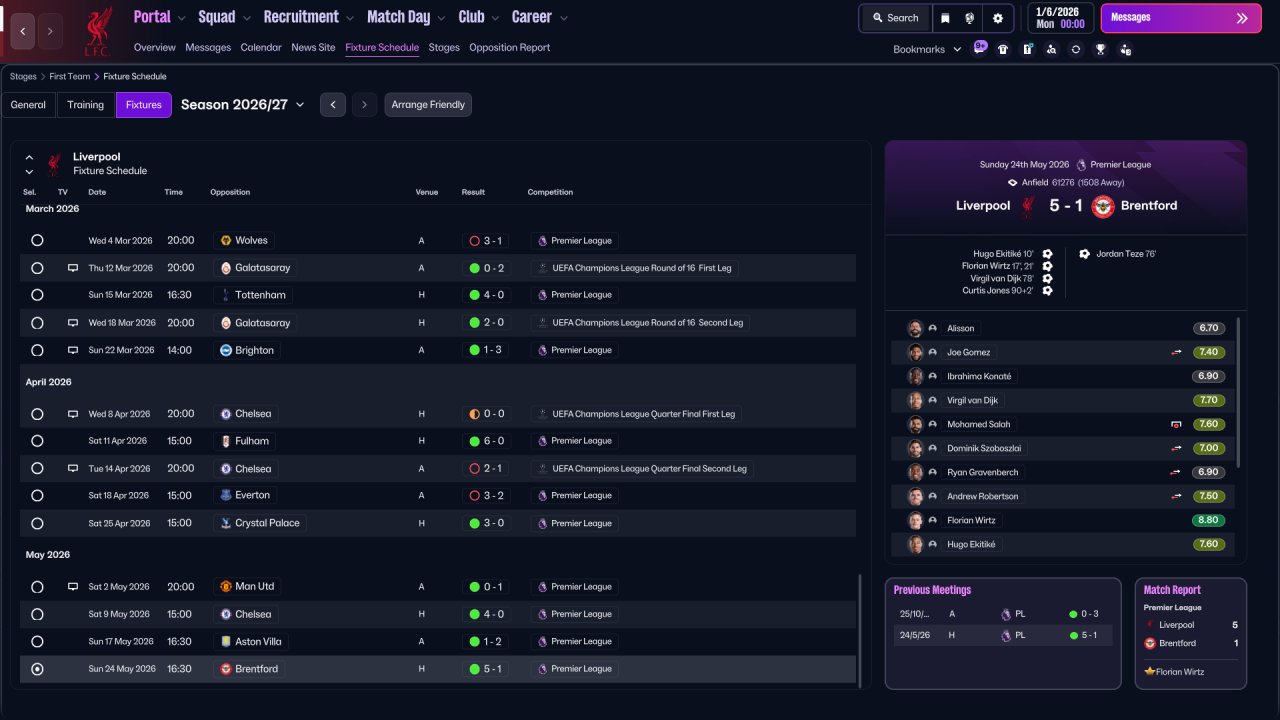Switch to the Training tab
1280x720 pixels.
tap(86, 105)
